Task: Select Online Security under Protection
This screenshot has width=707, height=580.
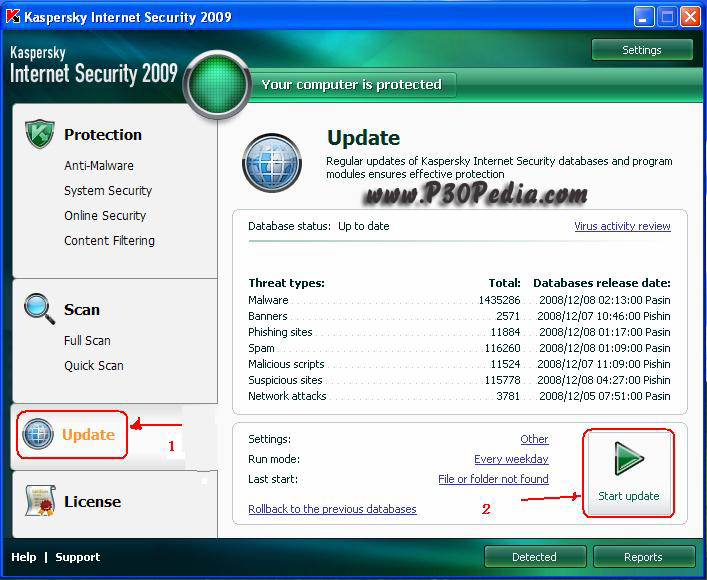Action: pyautogui.click(x=105, y=216)
